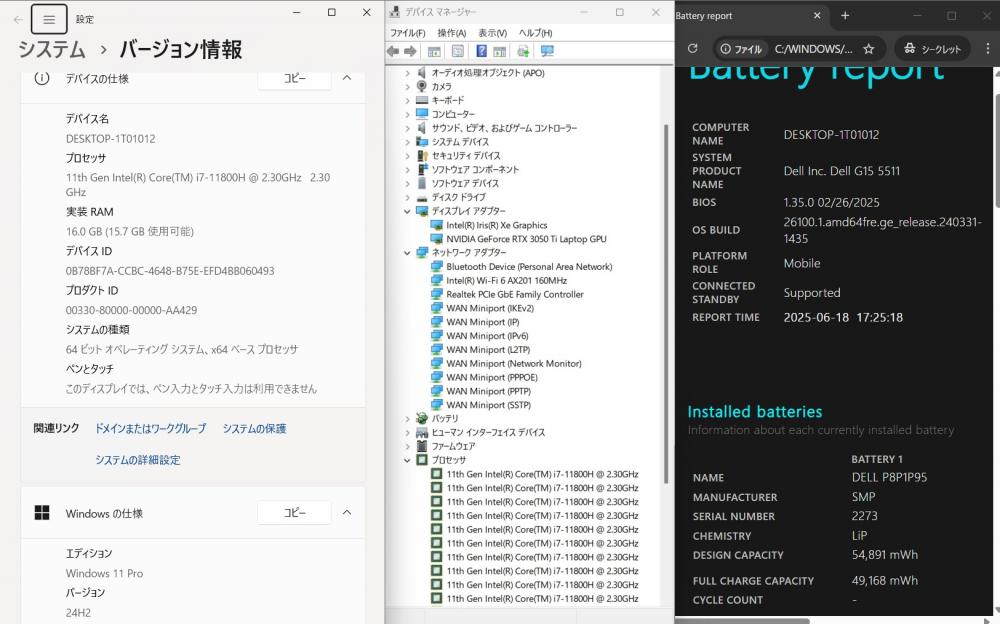Select the キーボード category icon
The width and height of the screenshot is (1000, 624).
pyautogui.click(x=422, y=100)
